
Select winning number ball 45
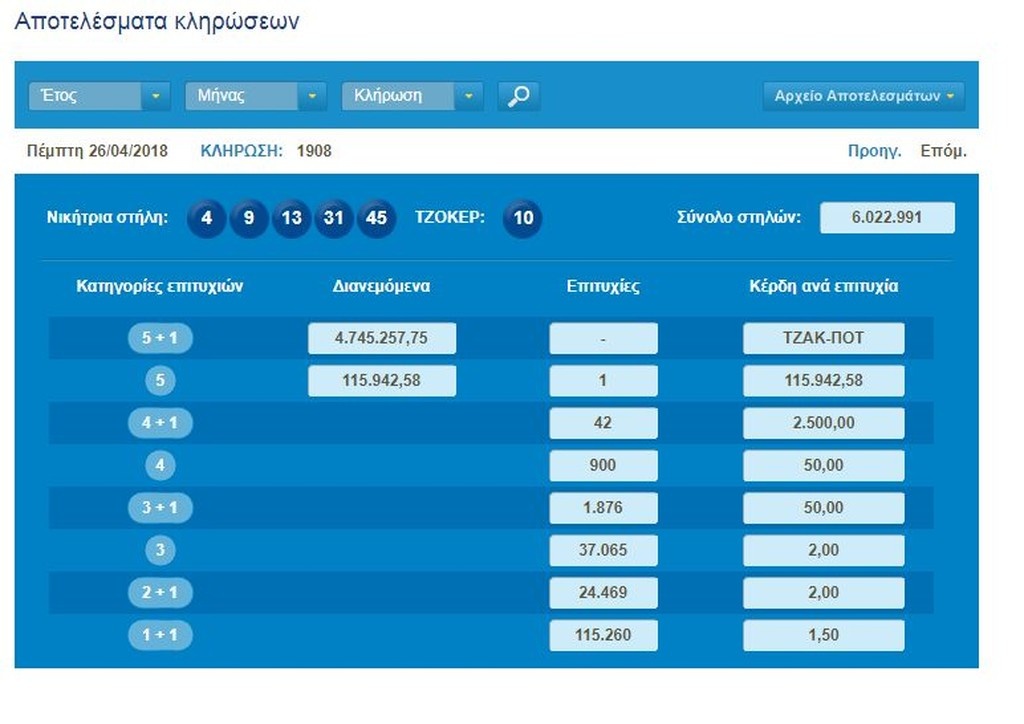[376, 218]
